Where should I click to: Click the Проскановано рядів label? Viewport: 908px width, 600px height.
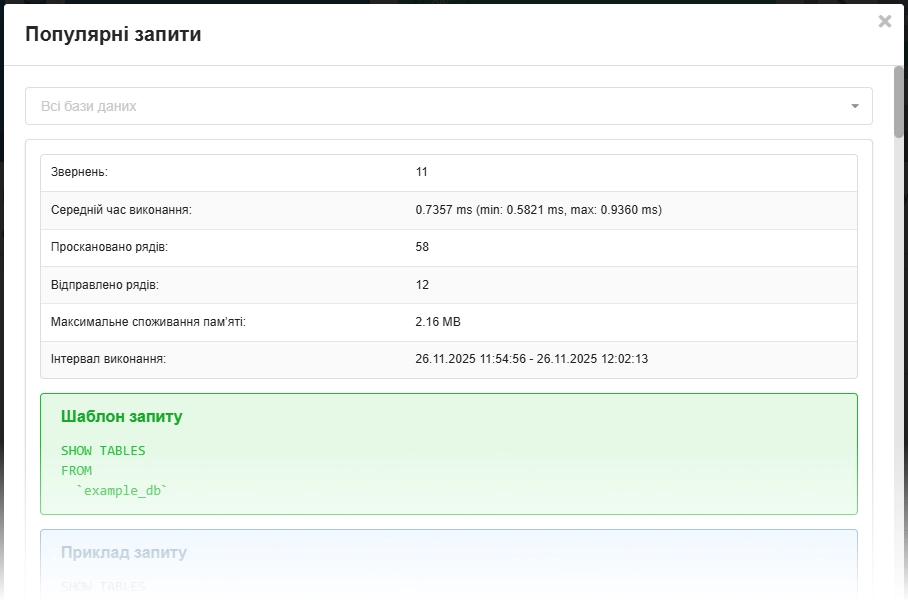pyautogui.click(x=109, y=247)
